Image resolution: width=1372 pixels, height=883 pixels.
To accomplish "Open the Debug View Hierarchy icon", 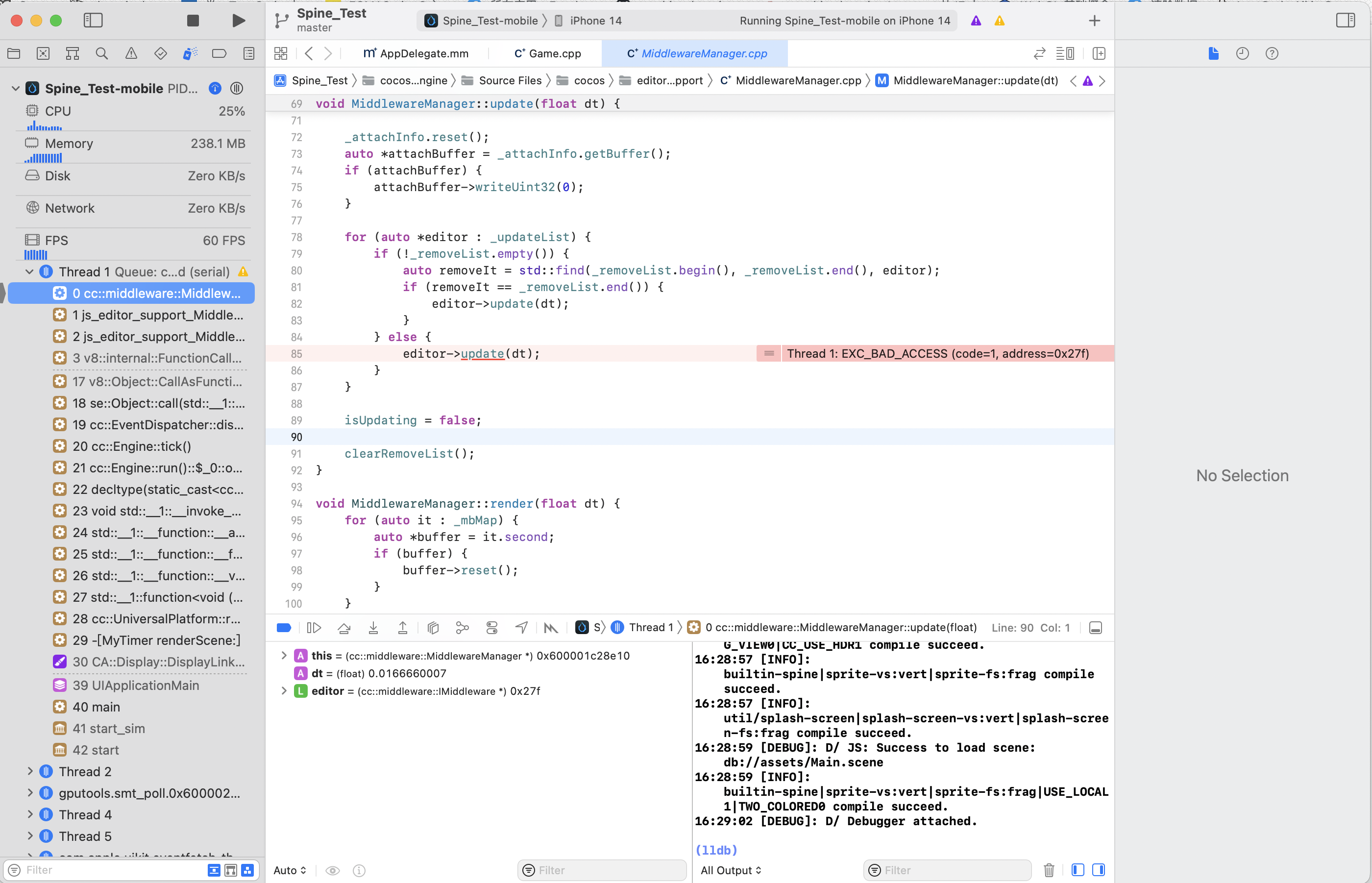I will (433, 627).
